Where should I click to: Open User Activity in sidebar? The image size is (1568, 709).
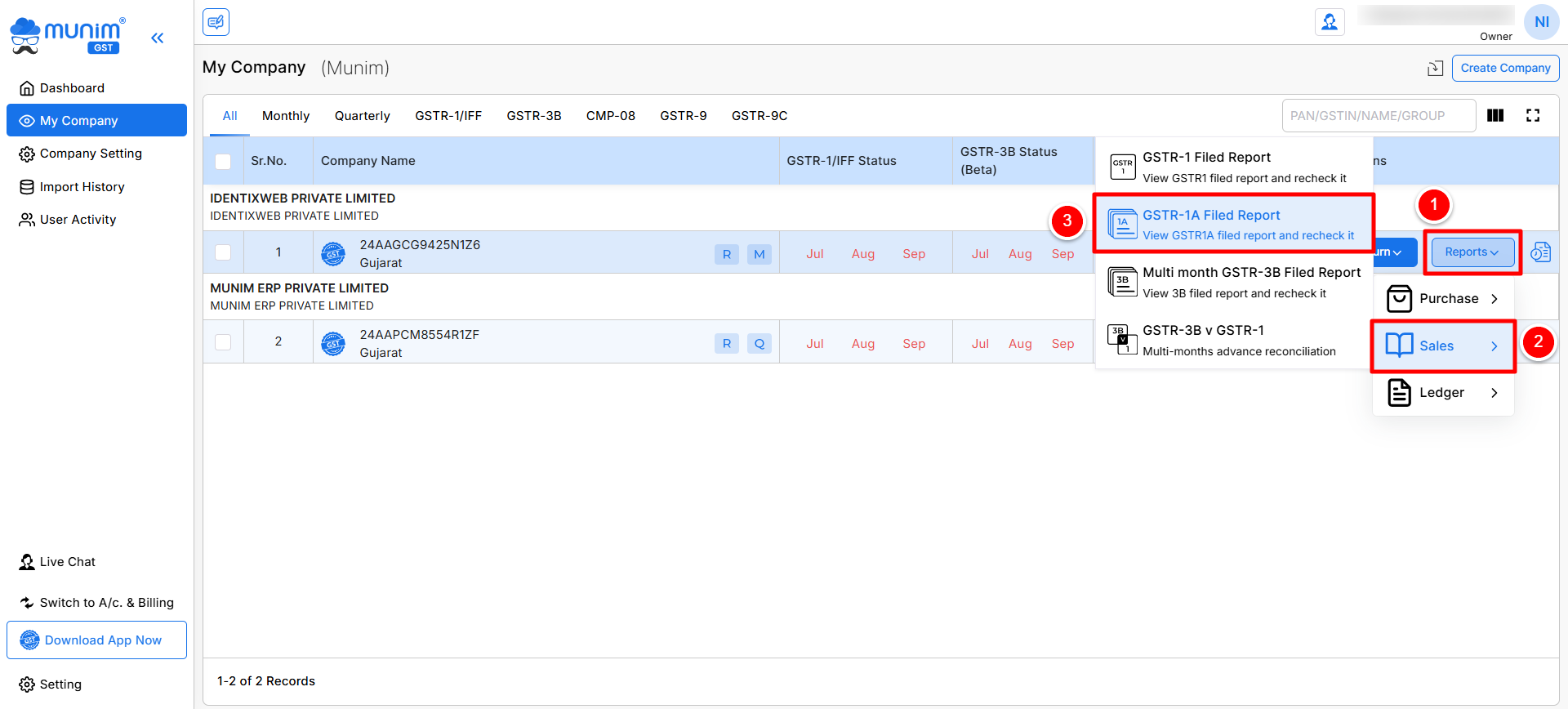click(x=96, y=220)
